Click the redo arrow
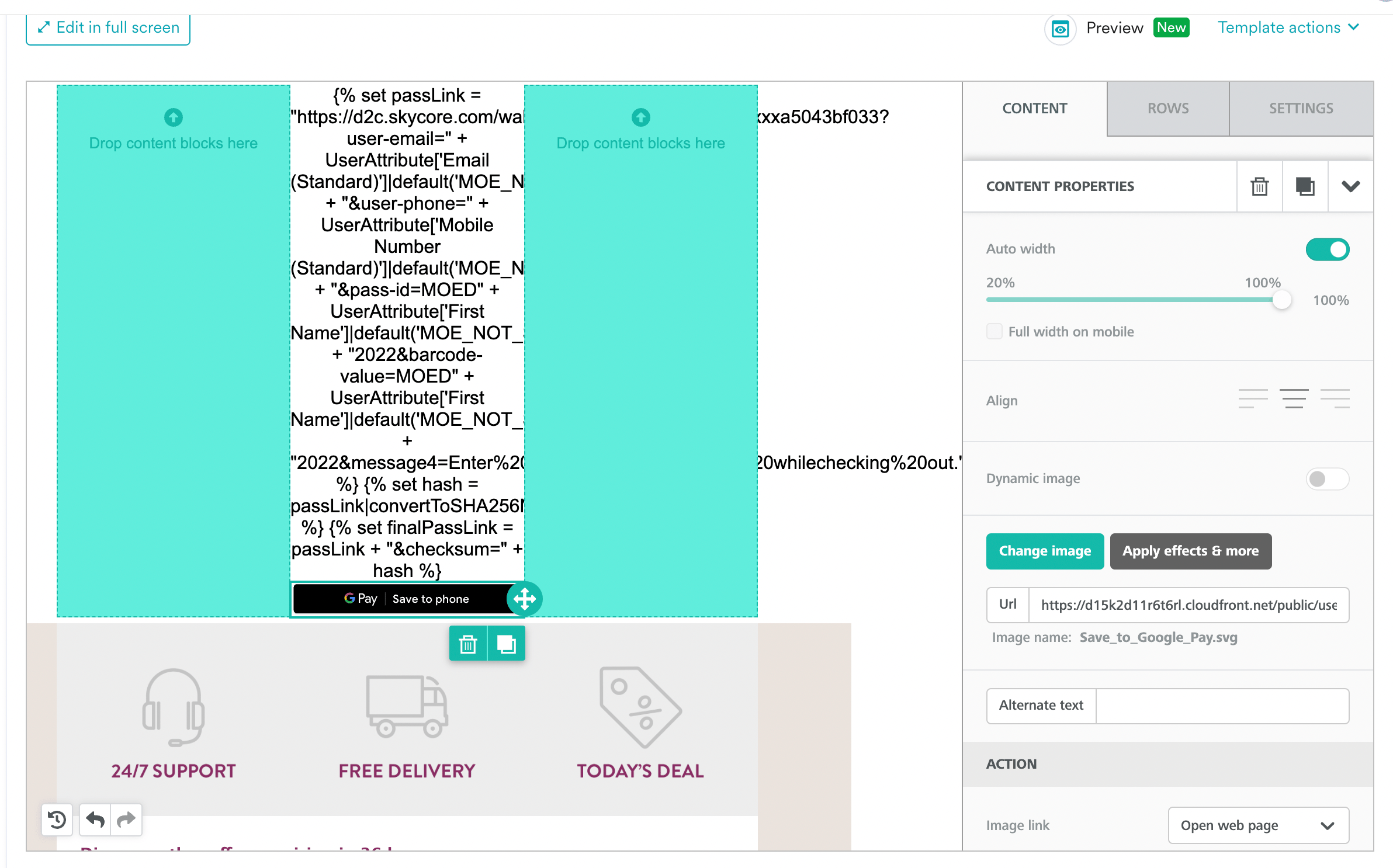Viewport: 1393px width, 868px height. click(x=126, y=820)
